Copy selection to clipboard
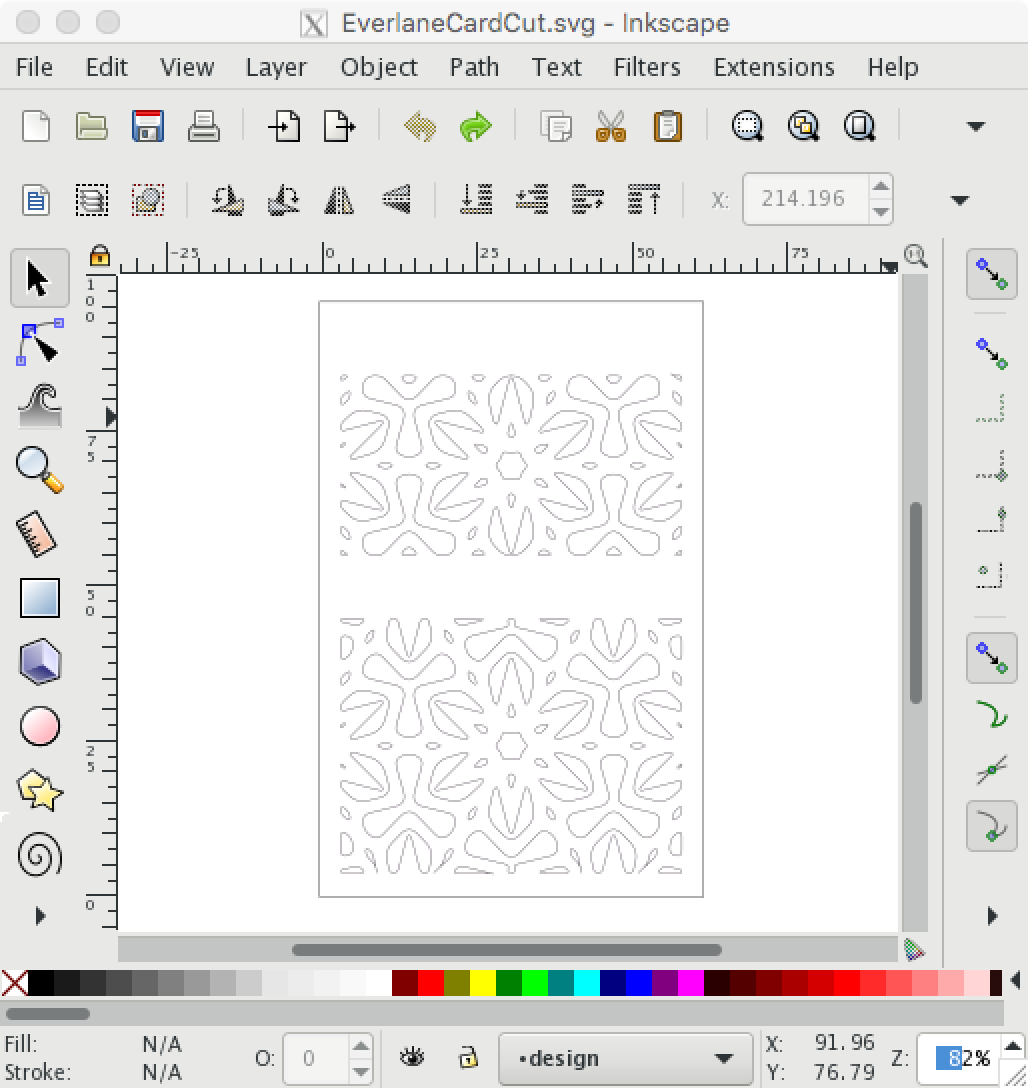 pos(556,126)
